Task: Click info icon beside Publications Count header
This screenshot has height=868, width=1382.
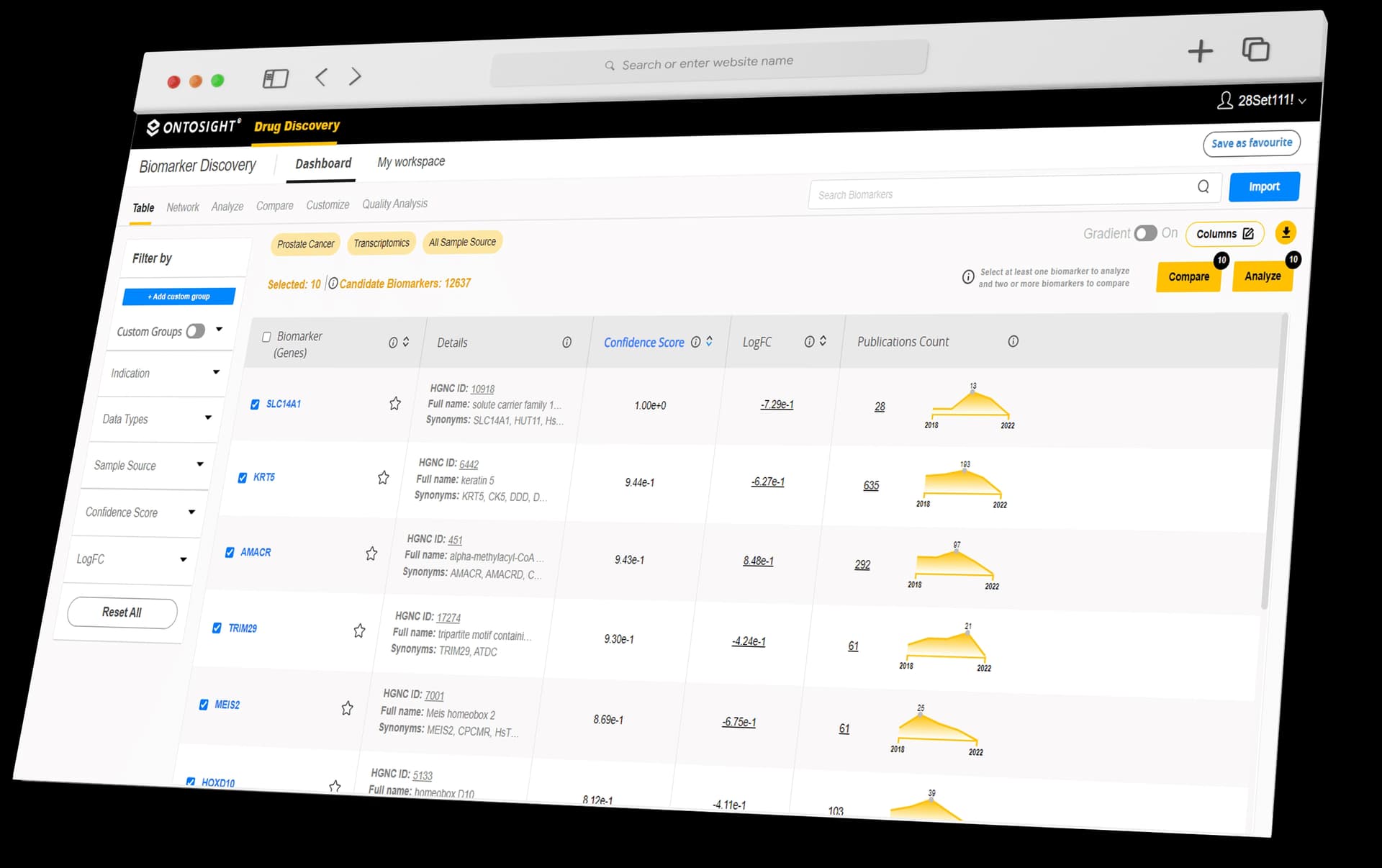Action: (x=1013, y=341)
